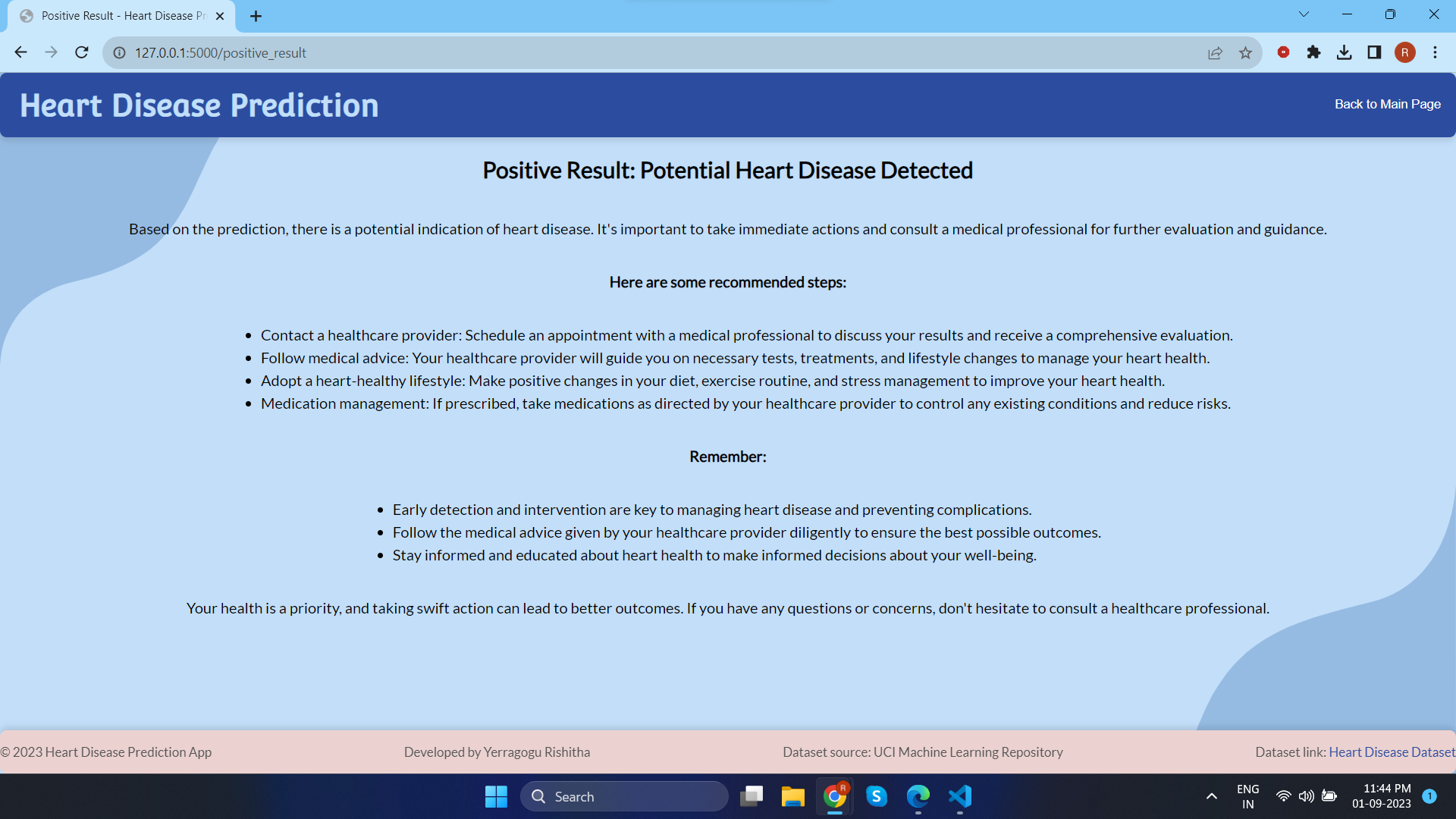Switch ENG IN language input in taskbar

1247,795
